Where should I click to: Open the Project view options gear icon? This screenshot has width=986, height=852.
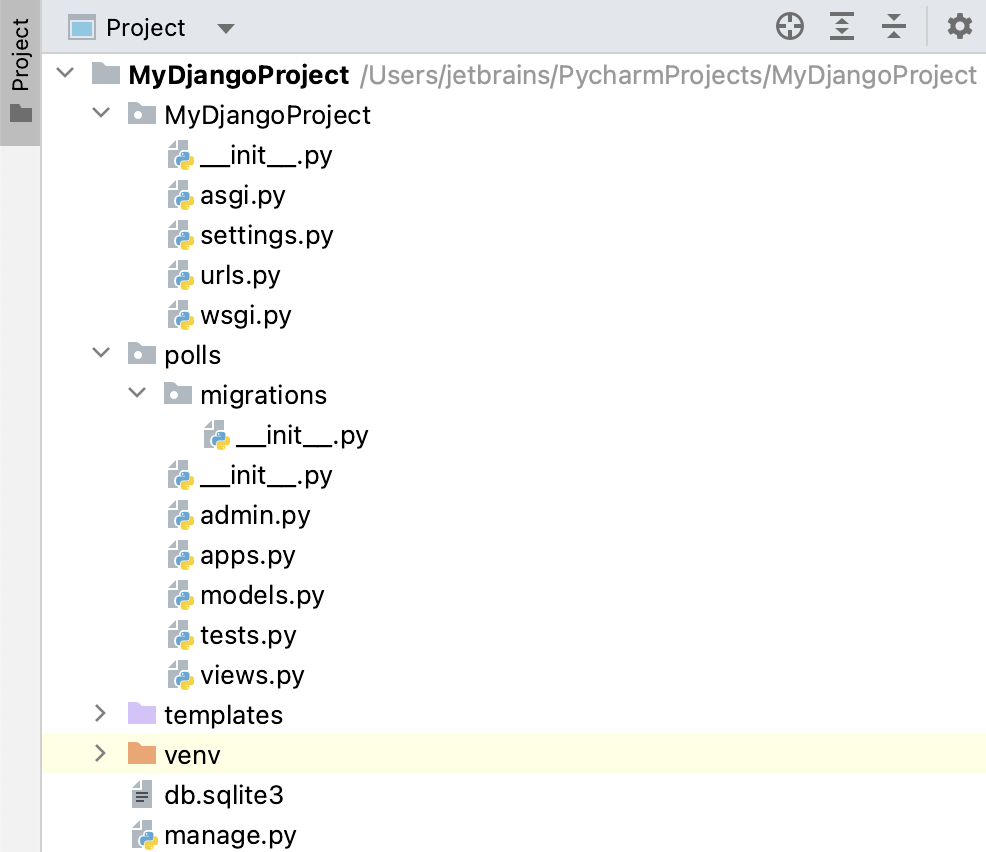click(959, 27)
